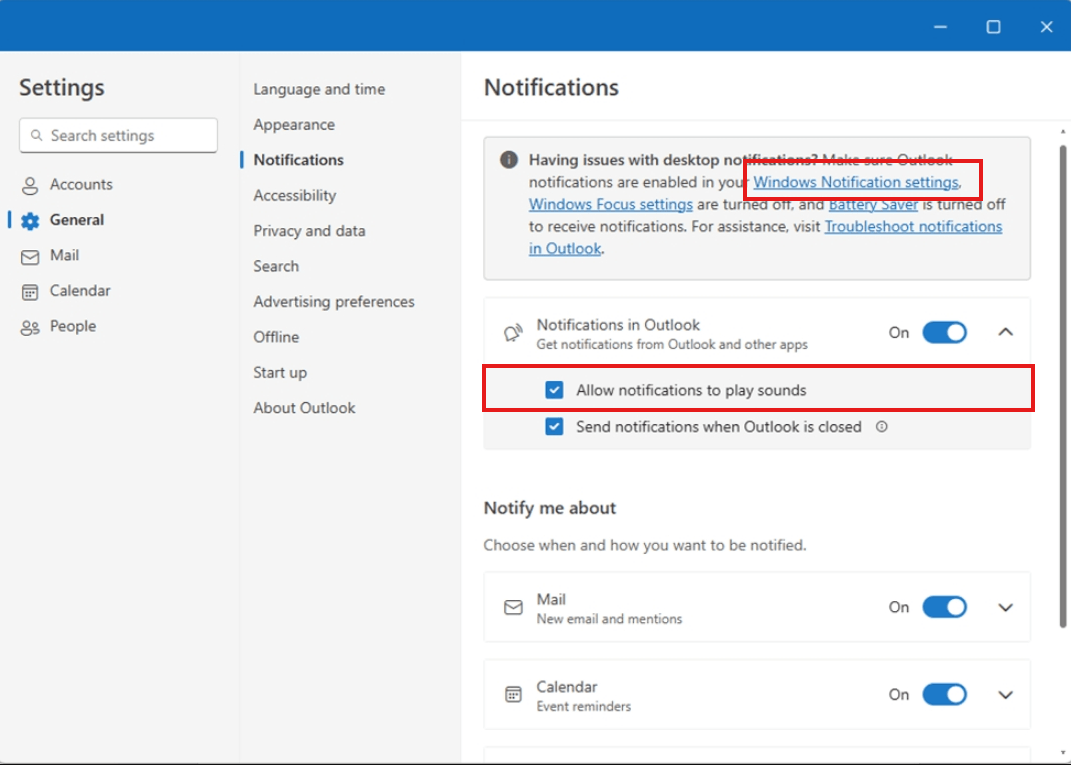
Task: Click the Accounts person icon
Action: coord(30,185)
